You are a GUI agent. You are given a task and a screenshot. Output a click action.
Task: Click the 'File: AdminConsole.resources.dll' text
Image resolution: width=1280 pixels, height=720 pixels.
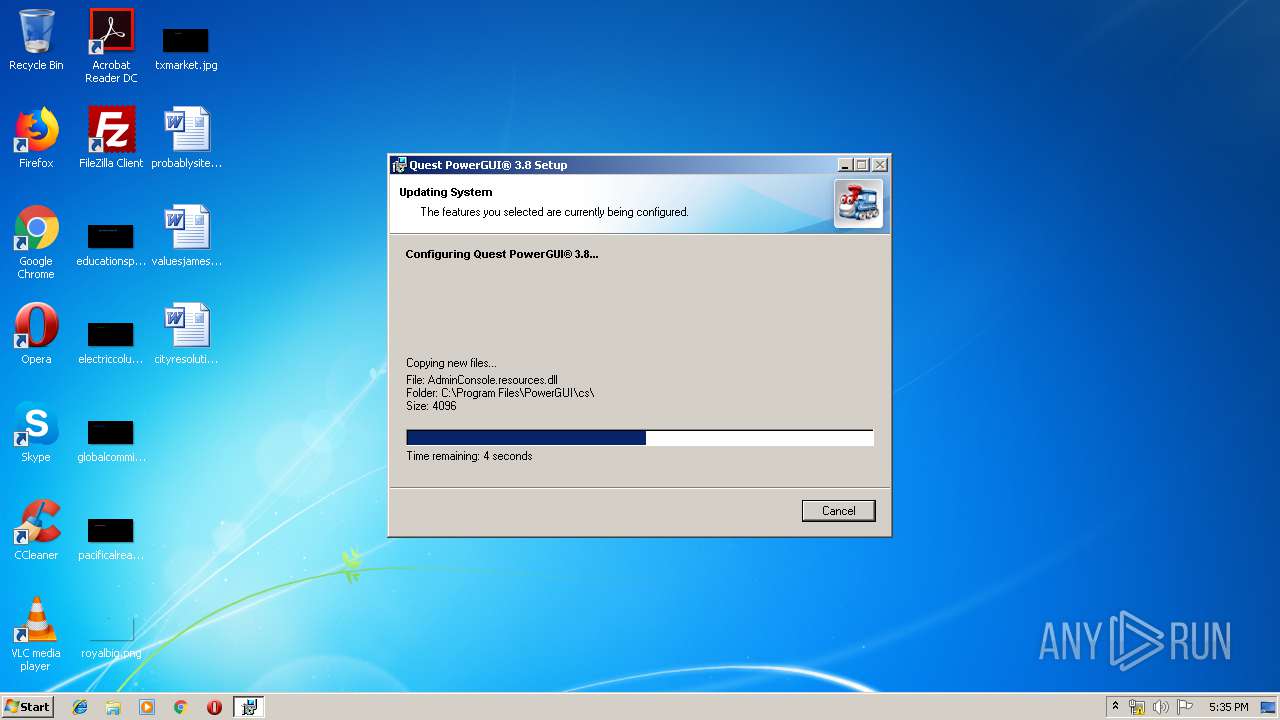click(x=482, y=380)
